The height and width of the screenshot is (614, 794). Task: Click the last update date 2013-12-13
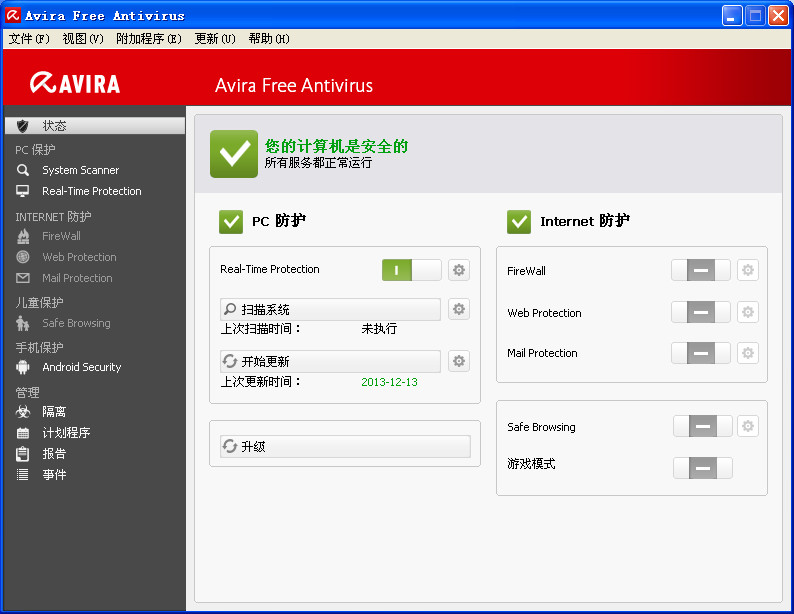(389, 382)
